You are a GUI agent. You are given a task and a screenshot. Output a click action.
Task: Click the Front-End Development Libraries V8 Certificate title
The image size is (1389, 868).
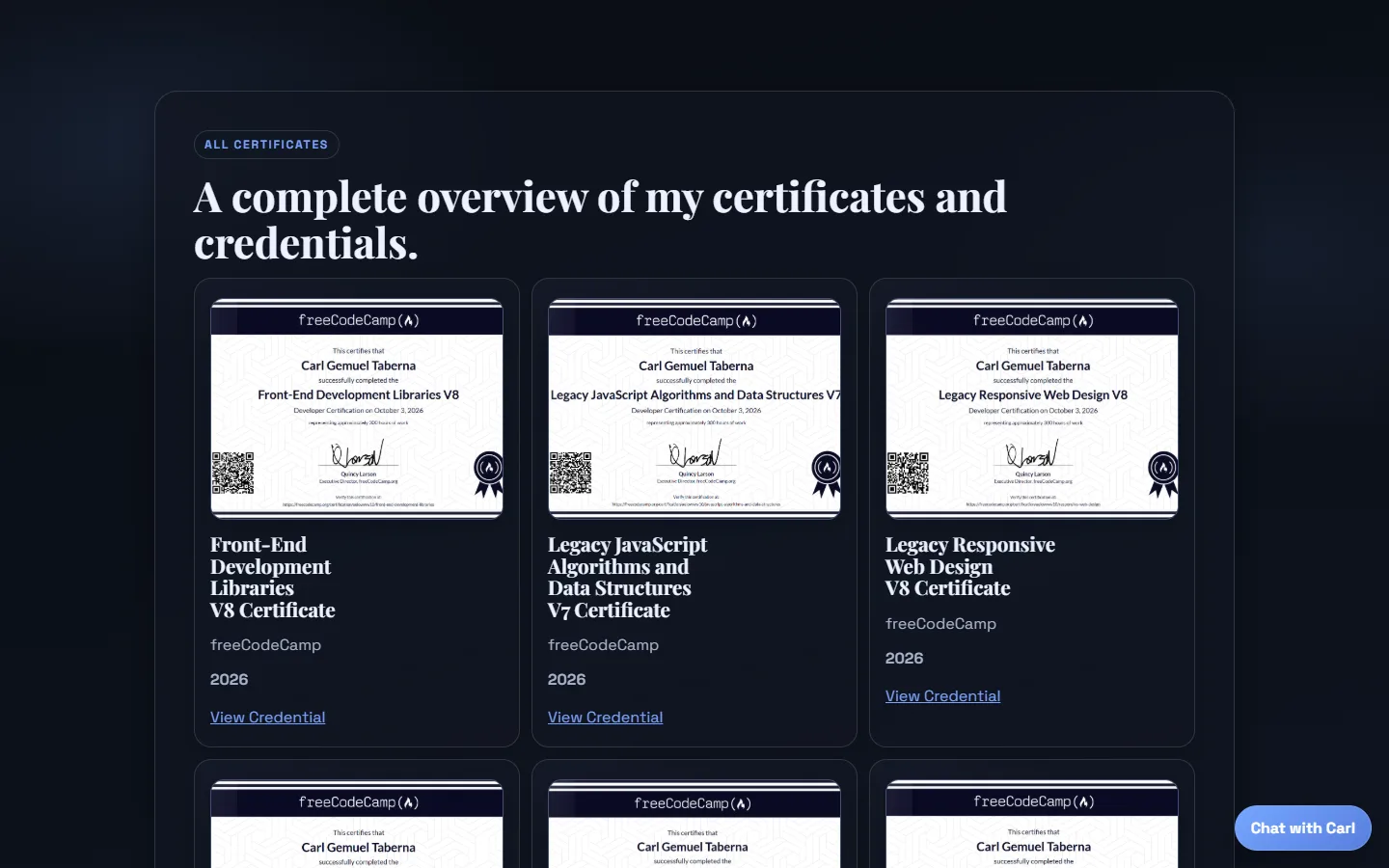pos(273,578)
